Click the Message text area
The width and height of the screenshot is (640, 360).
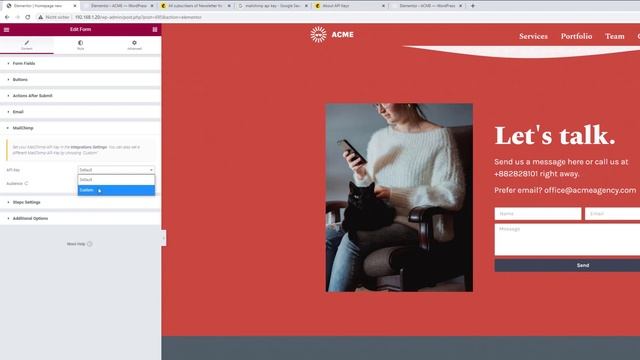click(x=567, y=240)
